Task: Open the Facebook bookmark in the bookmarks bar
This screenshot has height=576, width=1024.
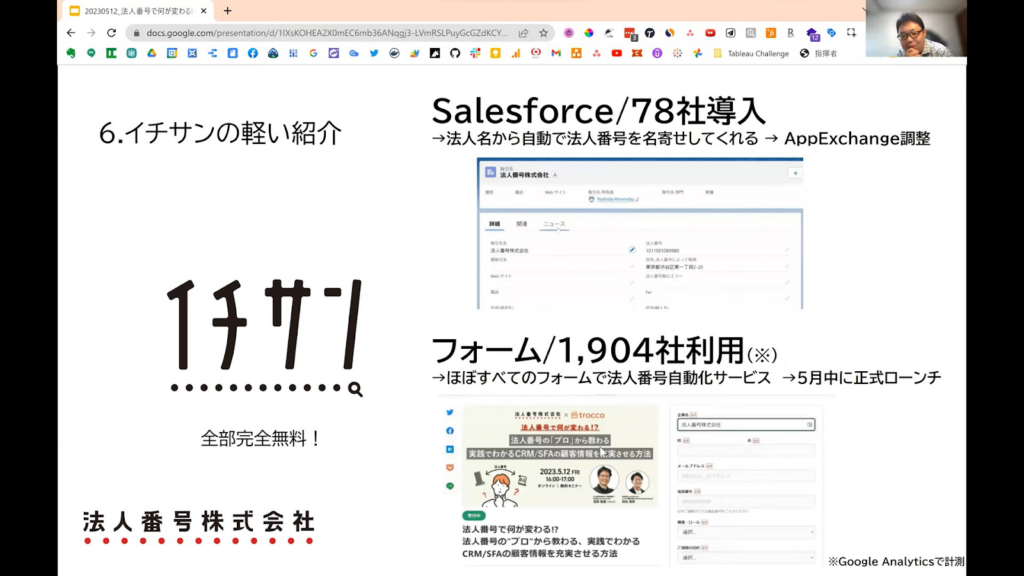Action: 252,53
